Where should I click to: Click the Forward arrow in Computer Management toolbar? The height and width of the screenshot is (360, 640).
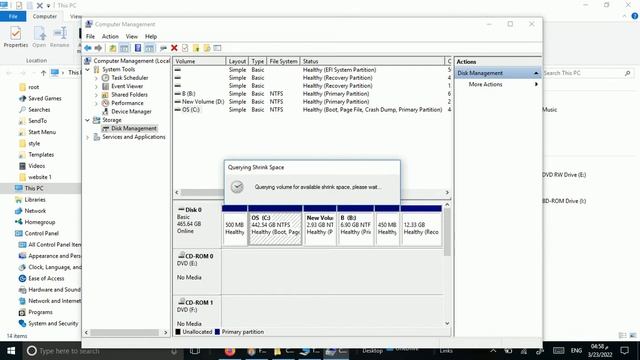coord(98,48)
